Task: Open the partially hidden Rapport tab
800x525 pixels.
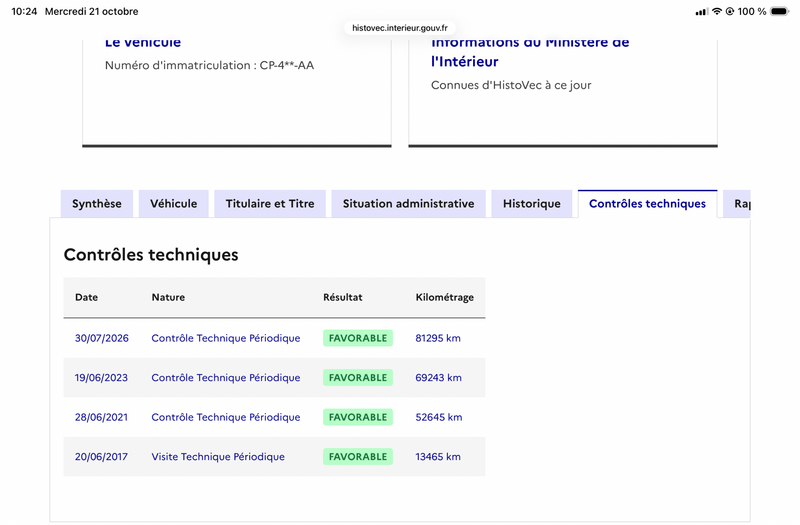Action: 737,204
